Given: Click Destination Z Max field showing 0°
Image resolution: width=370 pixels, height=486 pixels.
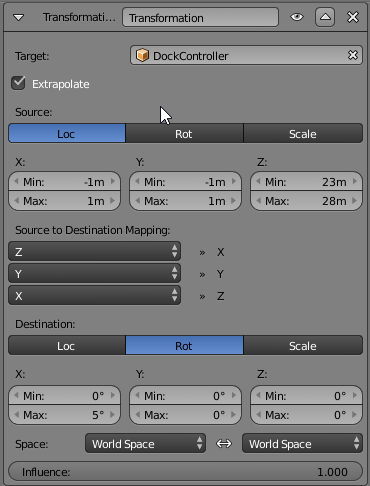Looking at the screenshot, I should [306, 415].
